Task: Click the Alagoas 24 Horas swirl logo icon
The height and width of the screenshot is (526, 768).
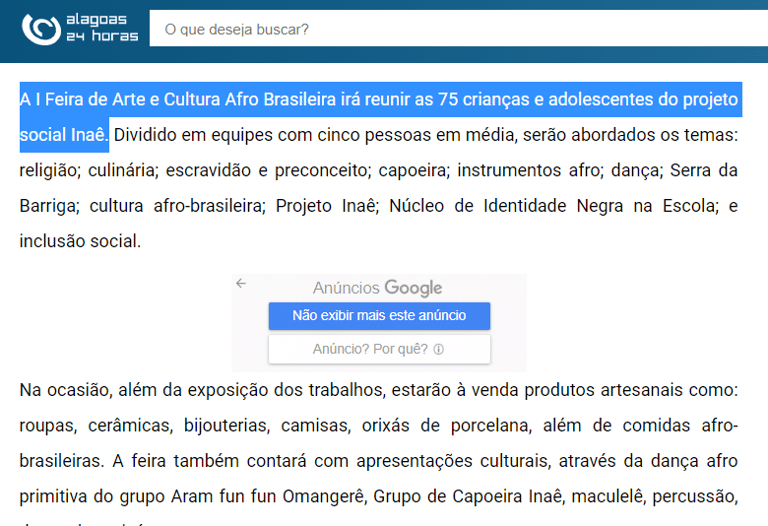Action: (42, 28)
